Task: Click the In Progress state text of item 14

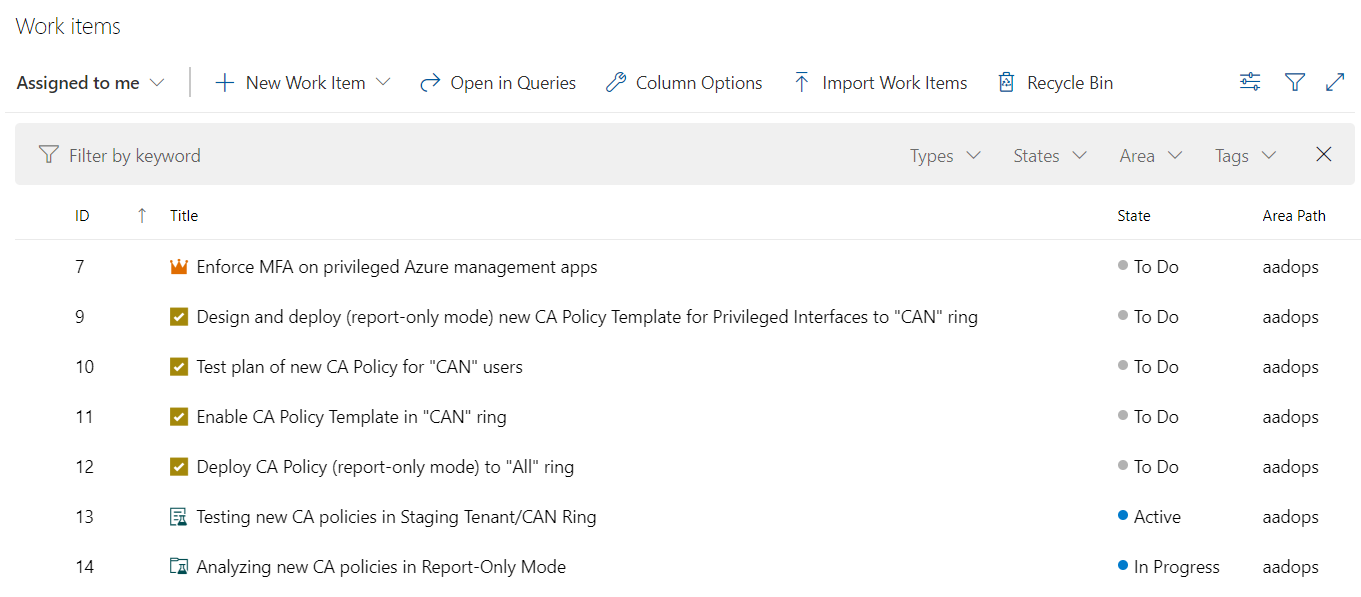Action: [1177, 567]
